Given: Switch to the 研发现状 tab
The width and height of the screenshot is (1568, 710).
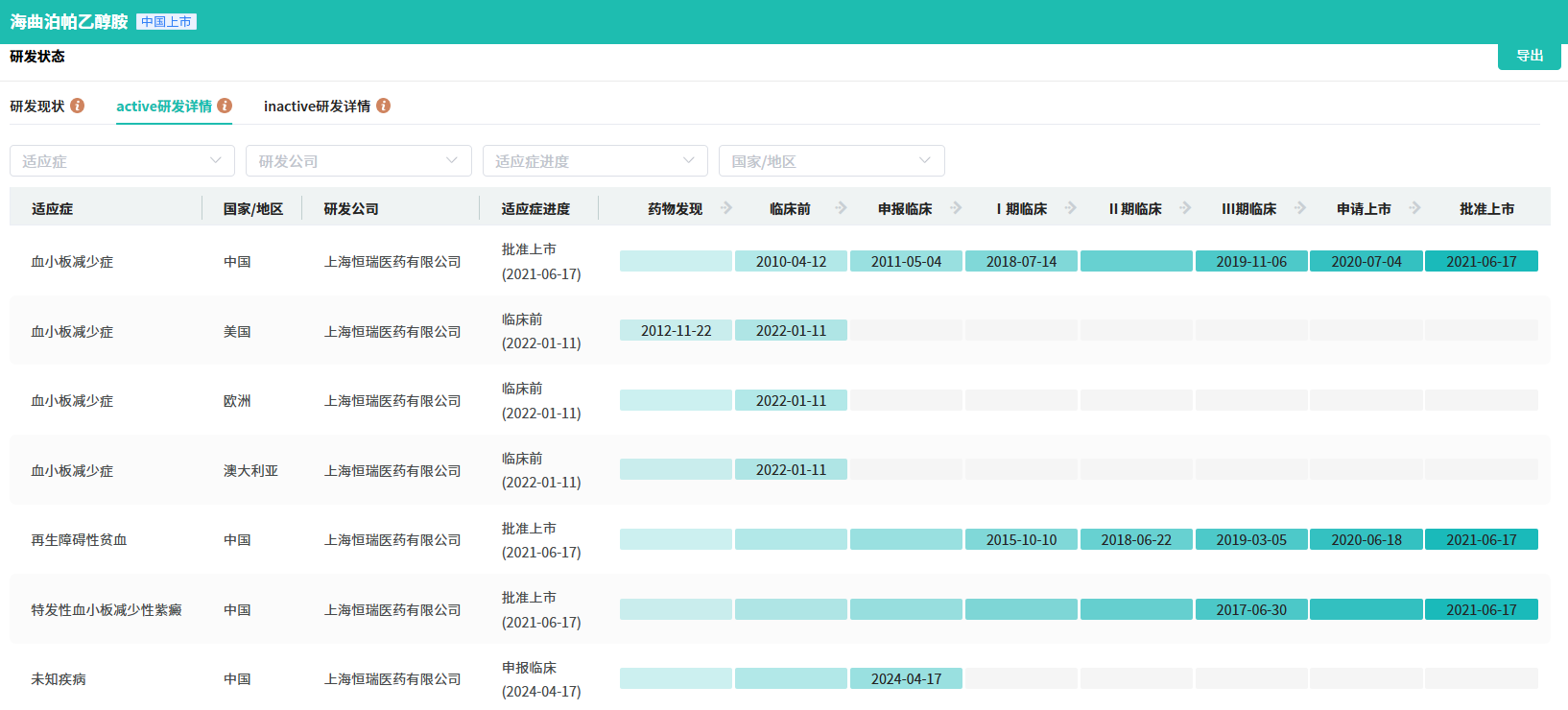Looking at the screenshot, I should click(37, 106).
